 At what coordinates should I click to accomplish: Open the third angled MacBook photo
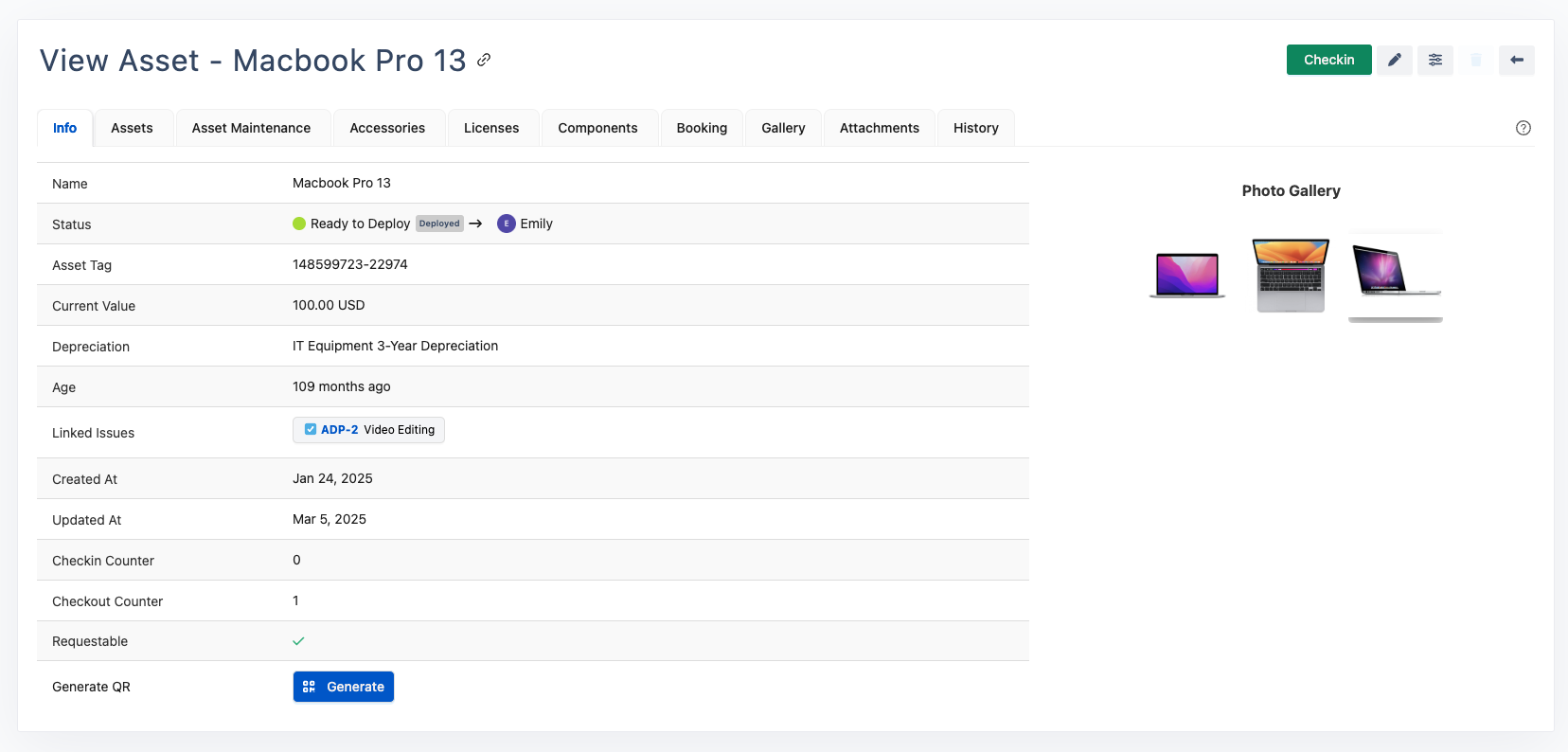1395,275
